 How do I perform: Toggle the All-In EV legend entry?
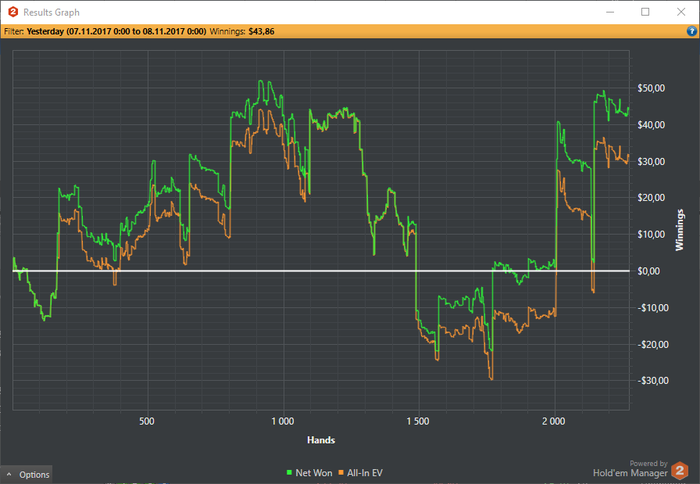[360, 473]
